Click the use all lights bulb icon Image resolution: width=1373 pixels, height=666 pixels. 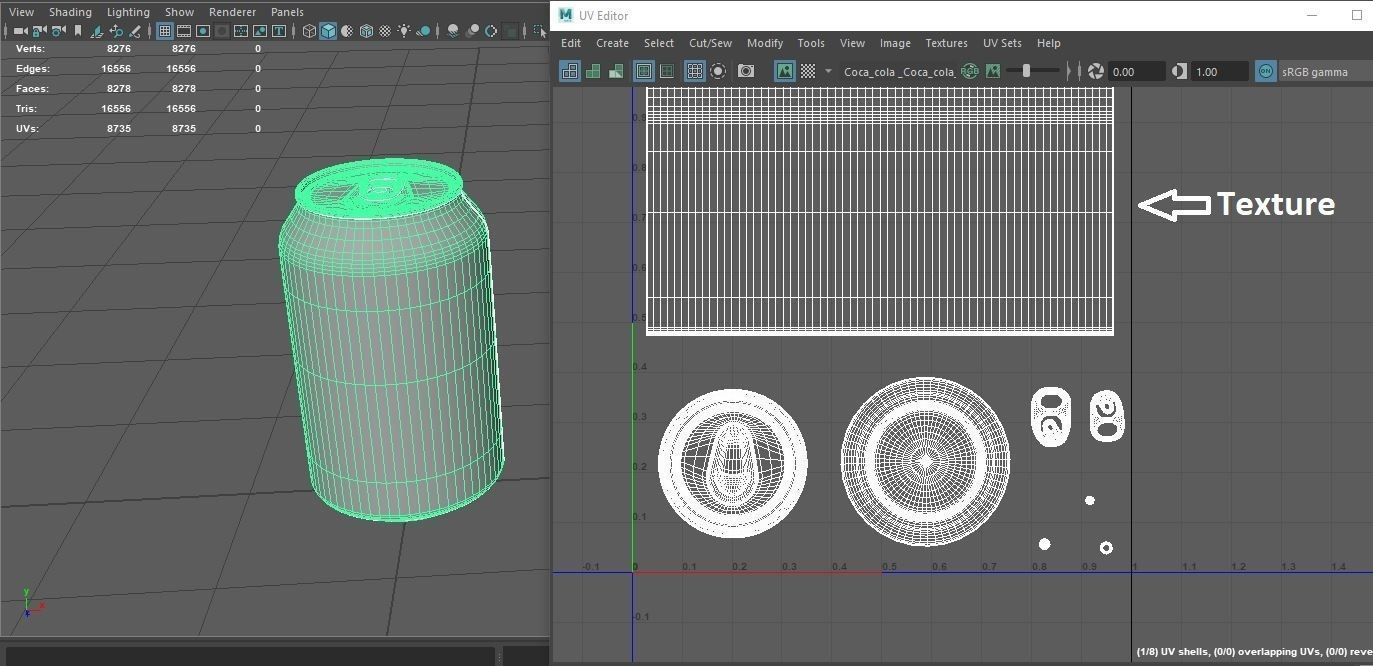tap(405, 31)
